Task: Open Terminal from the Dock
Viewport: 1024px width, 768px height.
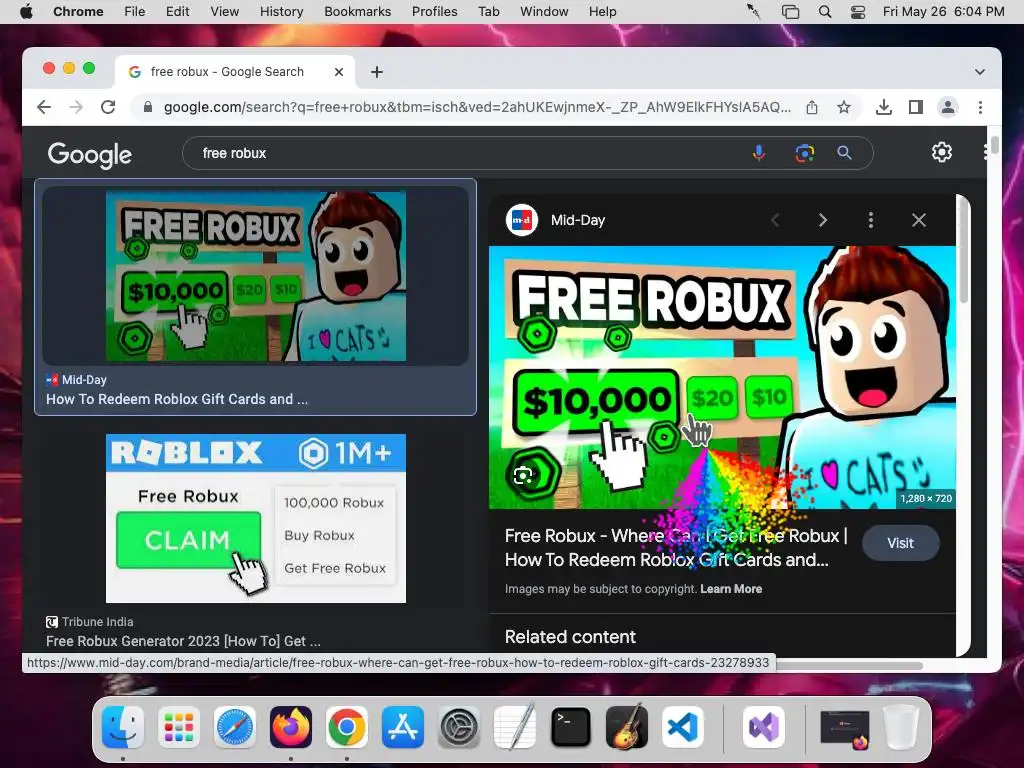Action: (571, 727)
